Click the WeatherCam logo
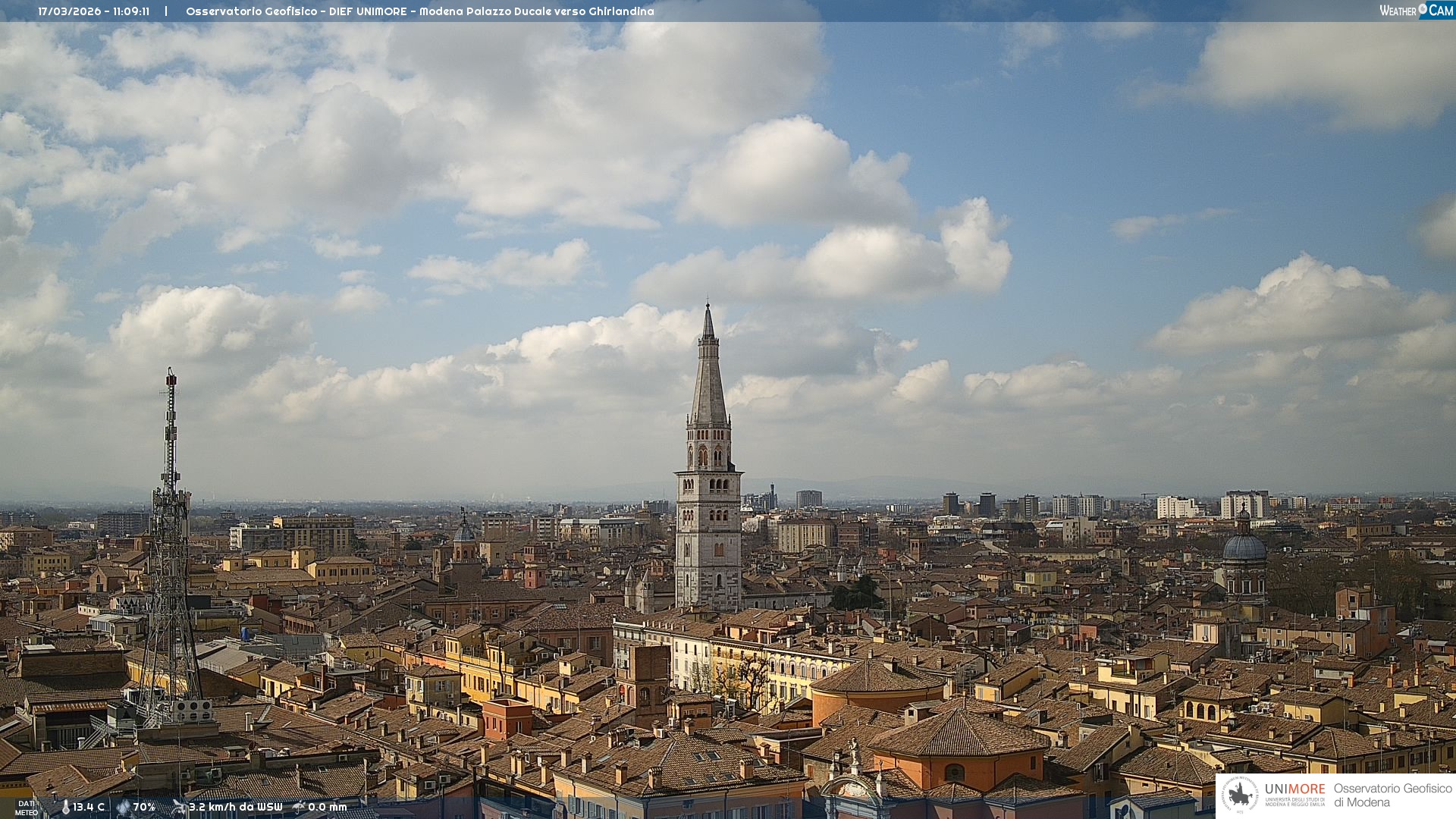The image size is (1456, 819). click(1416, 11)
